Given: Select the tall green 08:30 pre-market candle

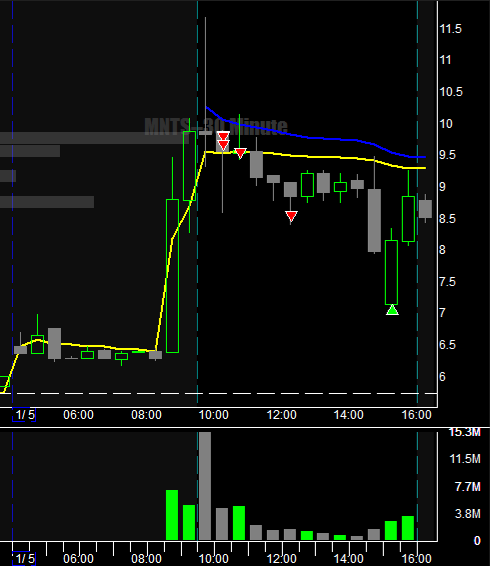Looking at the screenshot, I should 172,276.
